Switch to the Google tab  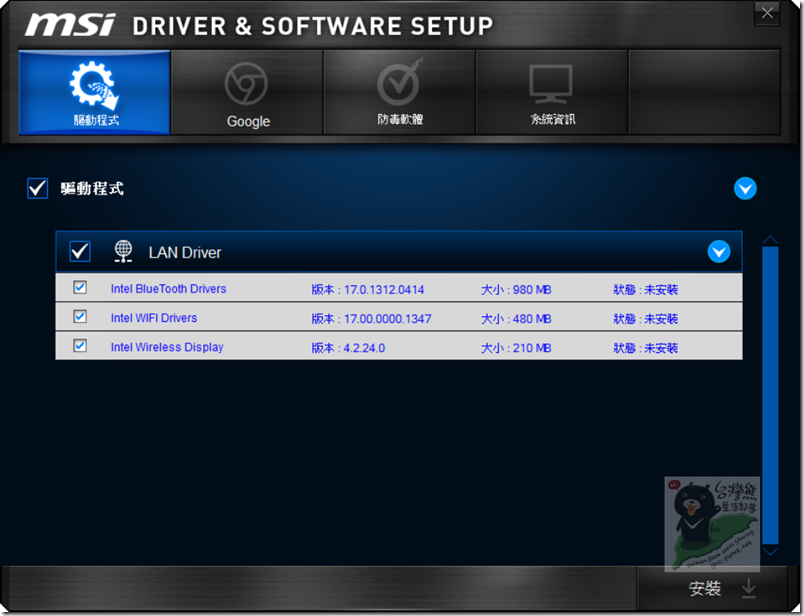[x=247, y=92]
